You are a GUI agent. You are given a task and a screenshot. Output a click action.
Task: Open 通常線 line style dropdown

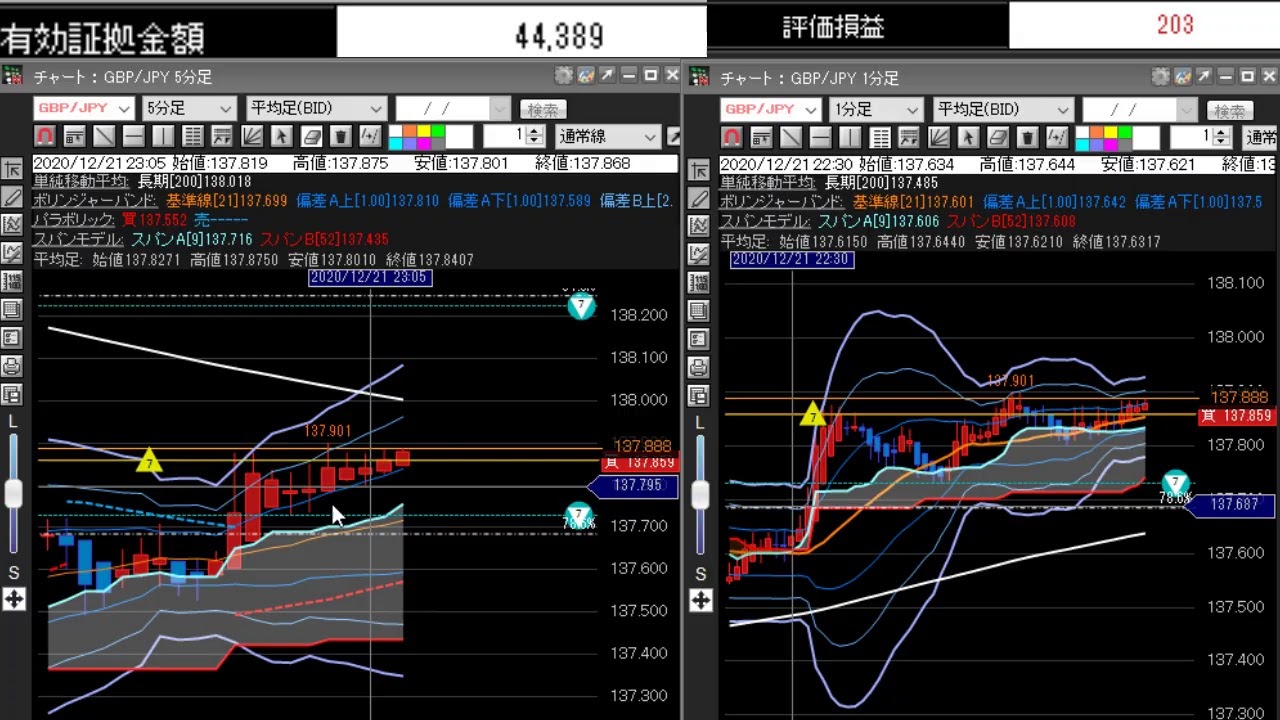click(x=608, y=137)
